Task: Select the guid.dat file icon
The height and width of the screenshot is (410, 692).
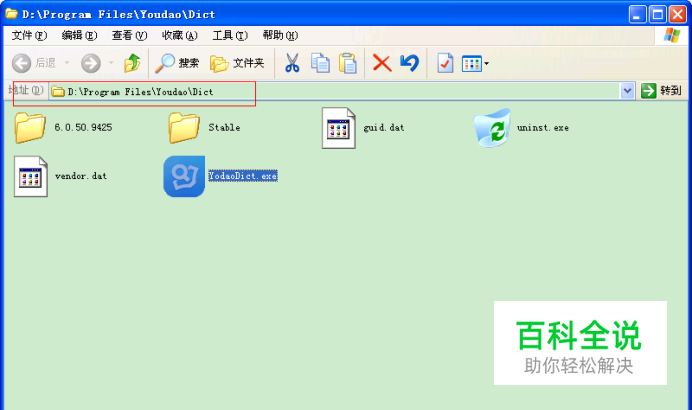Action: click(x=338, y=128)
